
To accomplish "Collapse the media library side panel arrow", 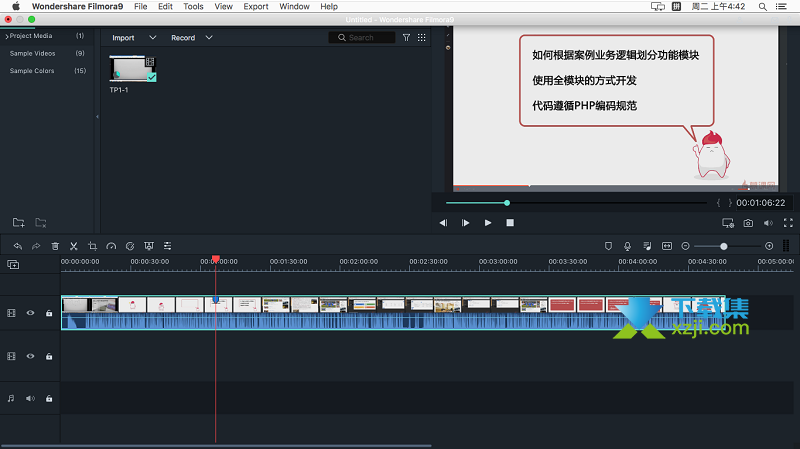I will [x=97, y=117].
